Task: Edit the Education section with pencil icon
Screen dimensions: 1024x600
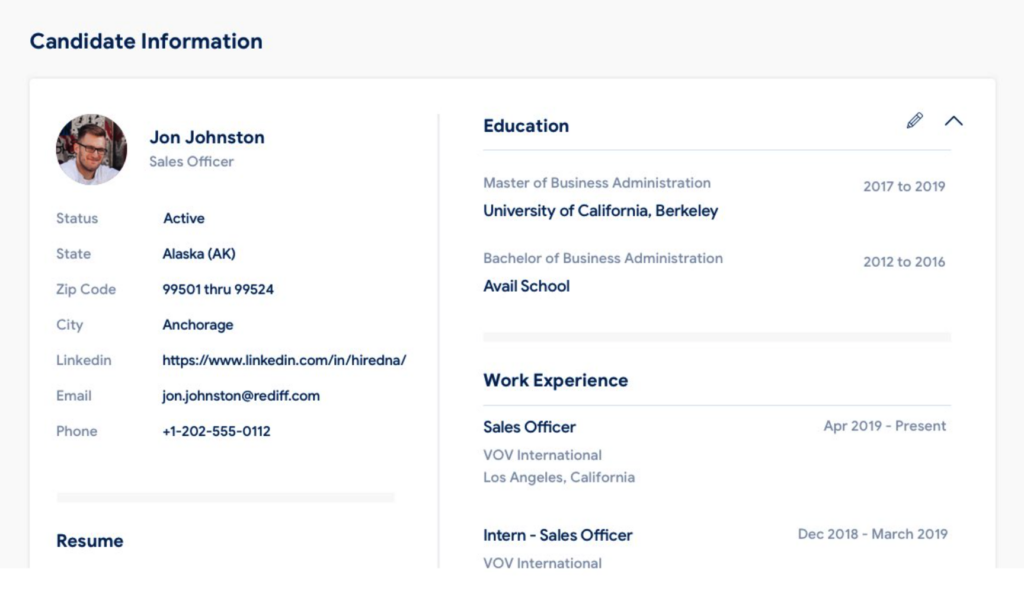Action: 914,121
